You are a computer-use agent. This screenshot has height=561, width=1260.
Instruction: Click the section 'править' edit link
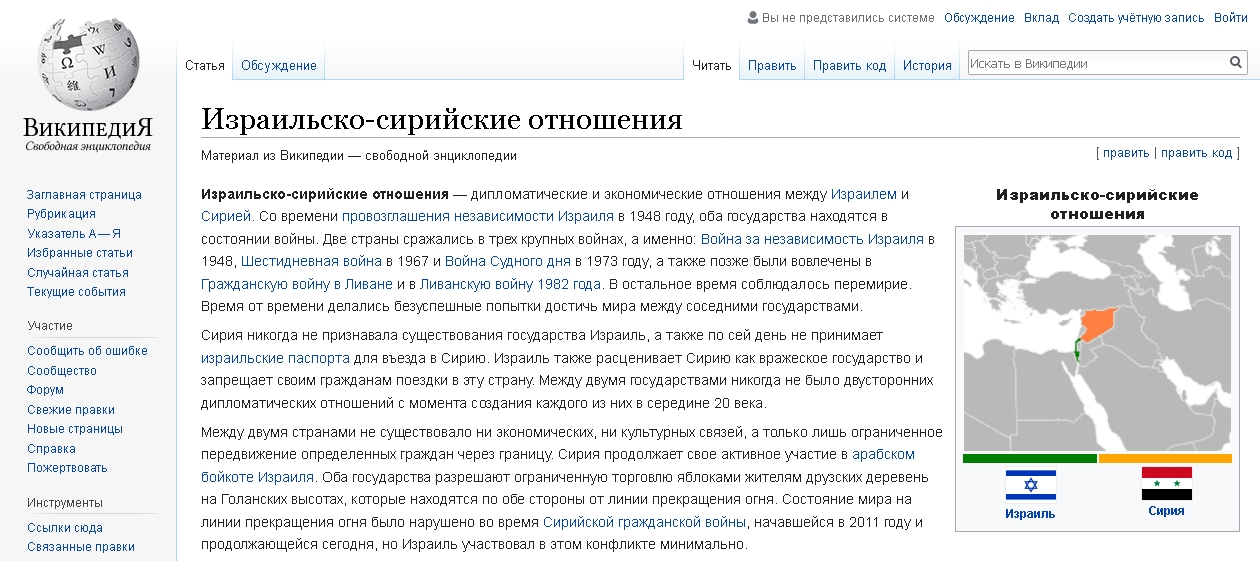[1126, 153]
